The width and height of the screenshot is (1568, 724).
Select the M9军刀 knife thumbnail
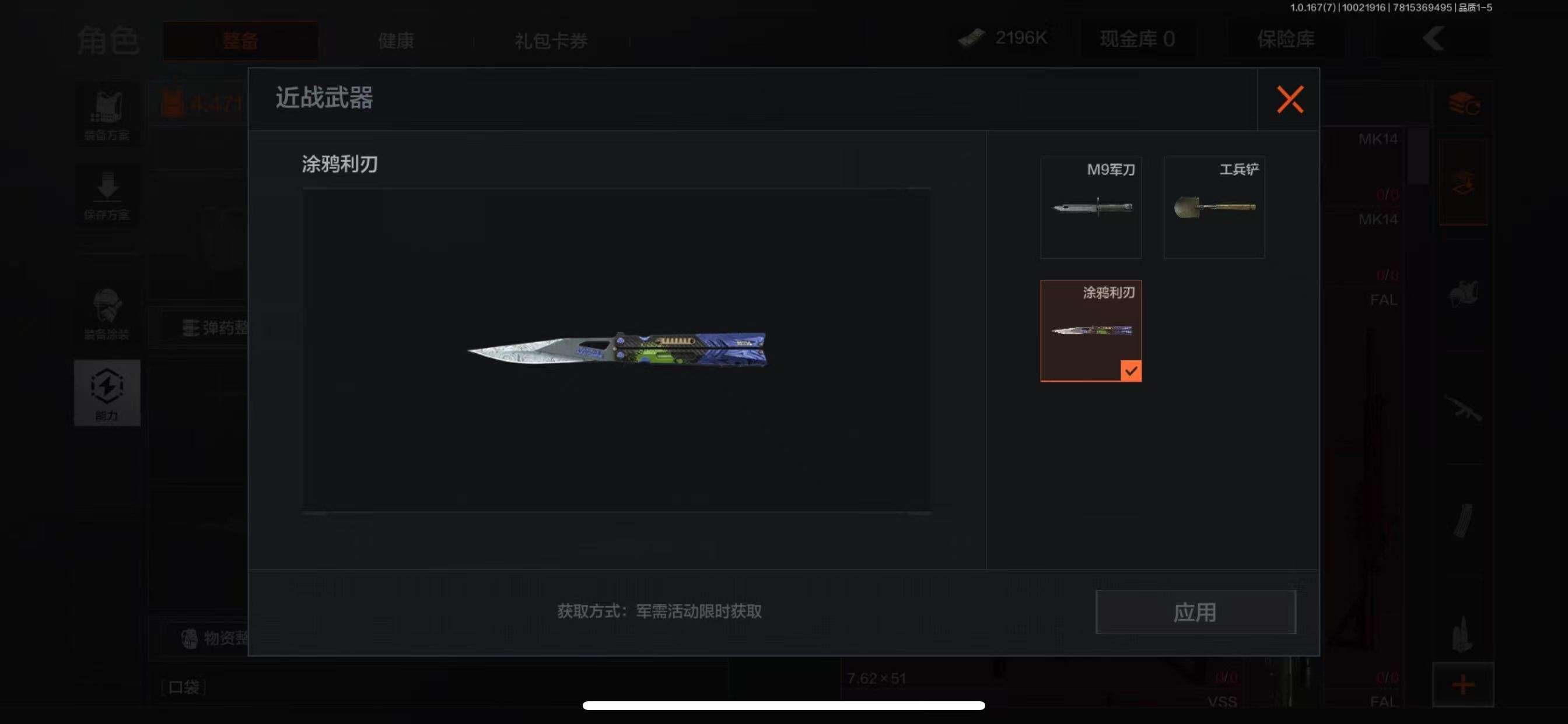coord(1090,207)
